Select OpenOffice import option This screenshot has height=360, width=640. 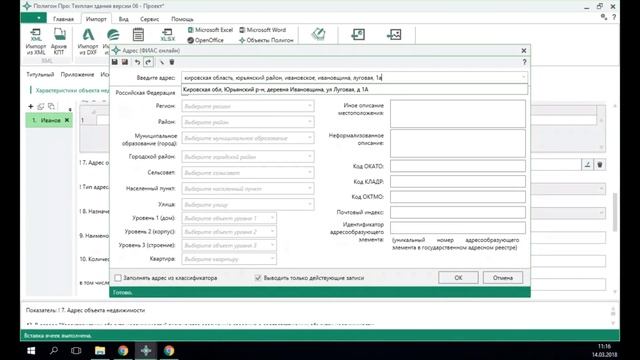(x=206, y=40)
